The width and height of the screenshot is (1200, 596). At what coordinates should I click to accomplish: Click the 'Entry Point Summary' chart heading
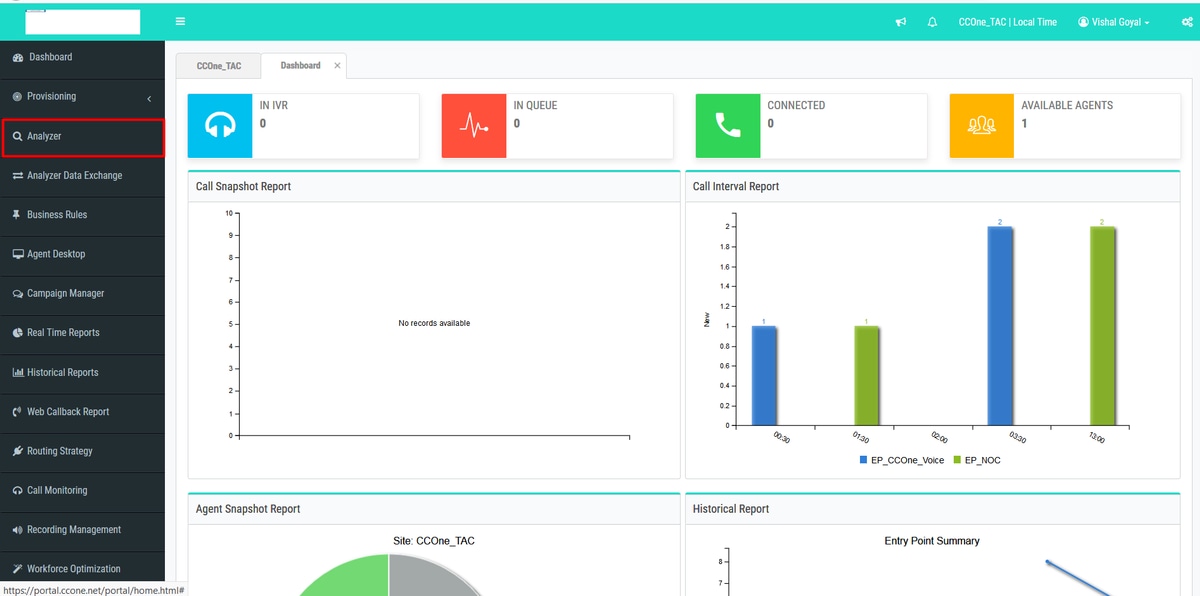click(x=932, y=541)
